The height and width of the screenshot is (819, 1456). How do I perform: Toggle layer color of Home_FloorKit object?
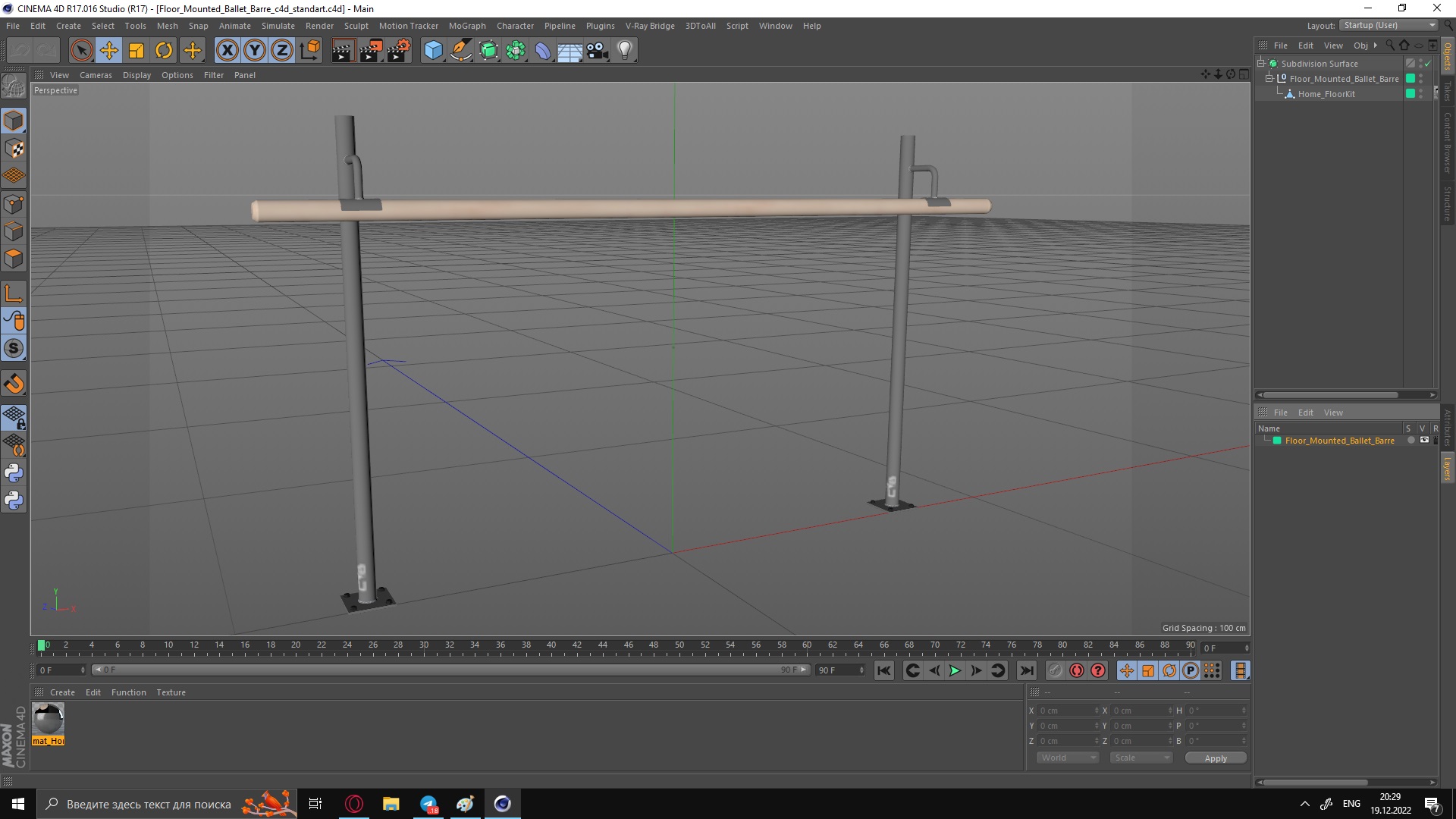pyautogui.click(x=1410, y=94)
